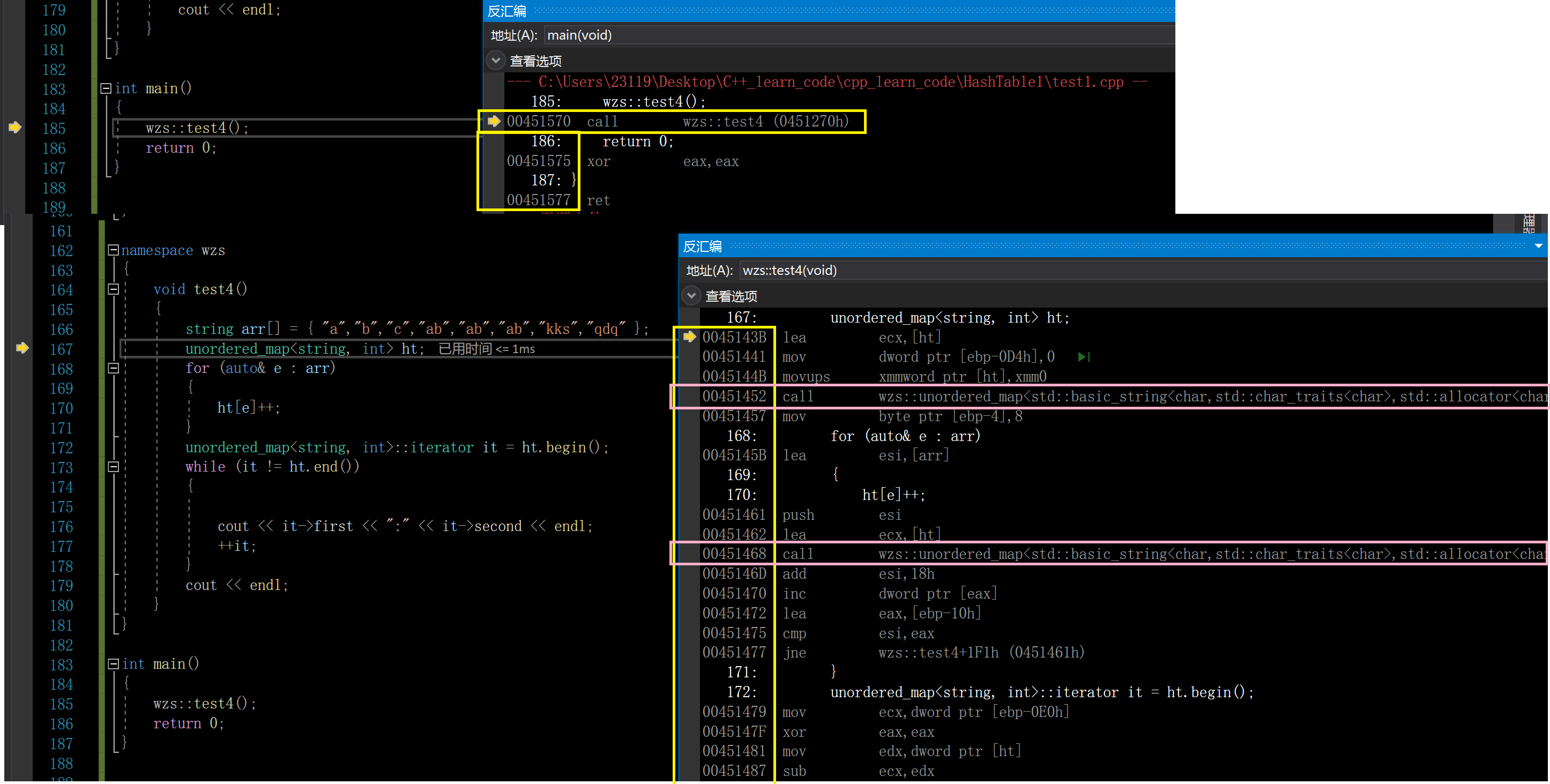Collapse the int main() block in top editor

point(106,88)
